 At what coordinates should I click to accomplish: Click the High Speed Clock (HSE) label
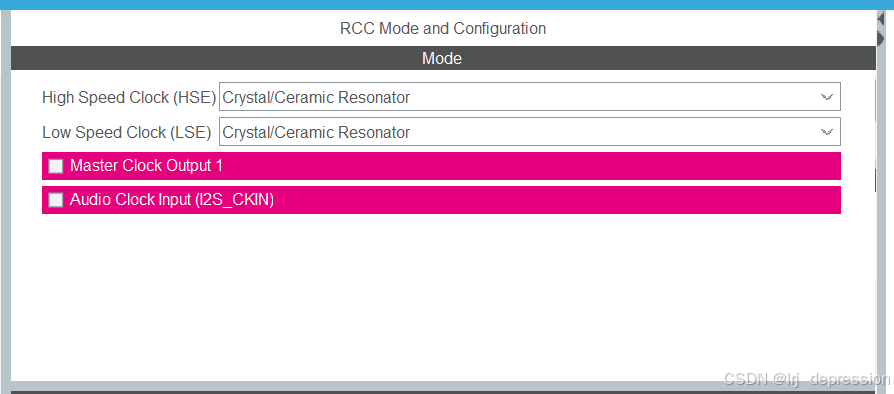coord(129,98)
